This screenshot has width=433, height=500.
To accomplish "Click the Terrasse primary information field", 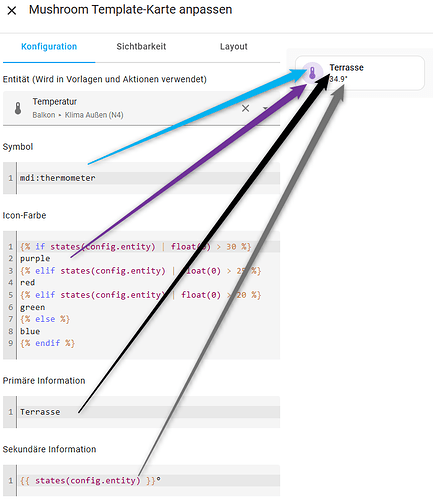I will point(148,412).
